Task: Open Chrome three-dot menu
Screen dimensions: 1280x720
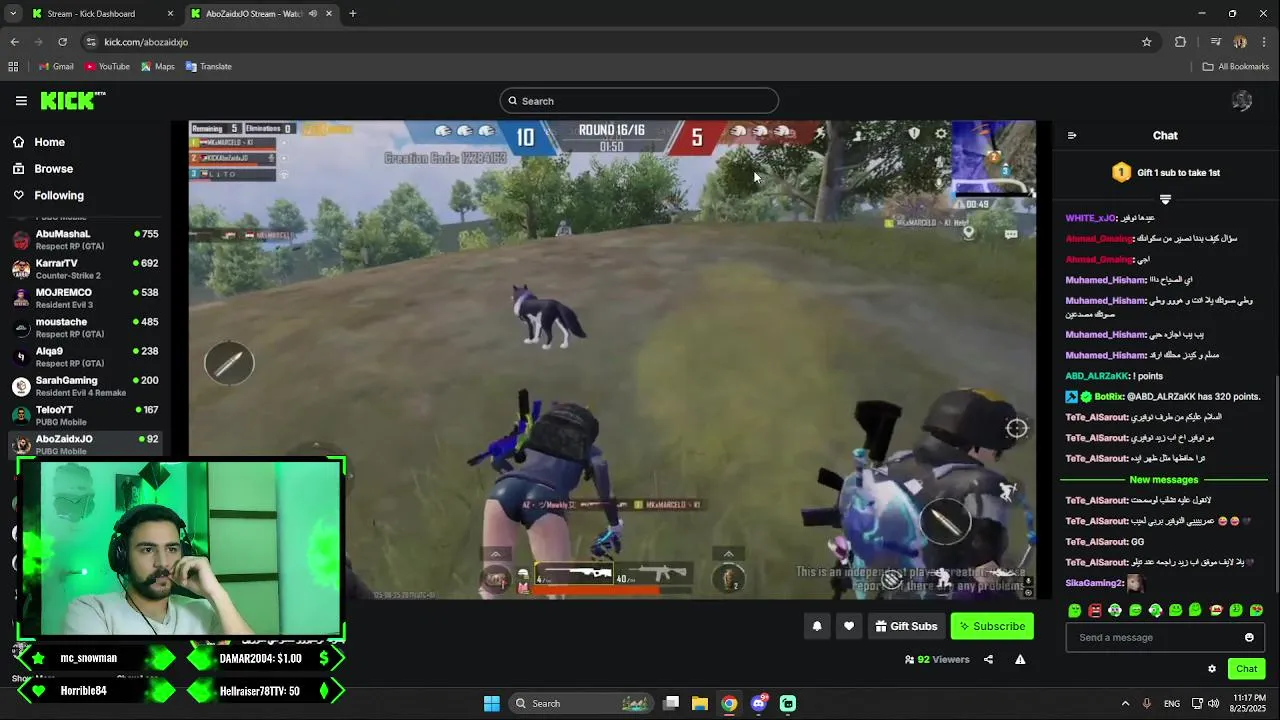Action: 1265,42
